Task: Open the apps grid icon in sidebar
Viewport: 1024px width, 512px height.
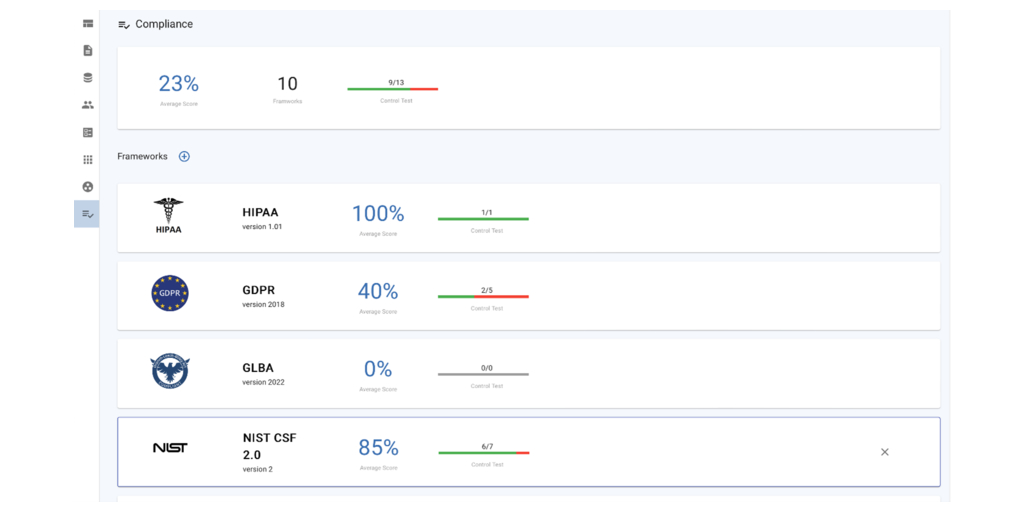Action: 88,159
